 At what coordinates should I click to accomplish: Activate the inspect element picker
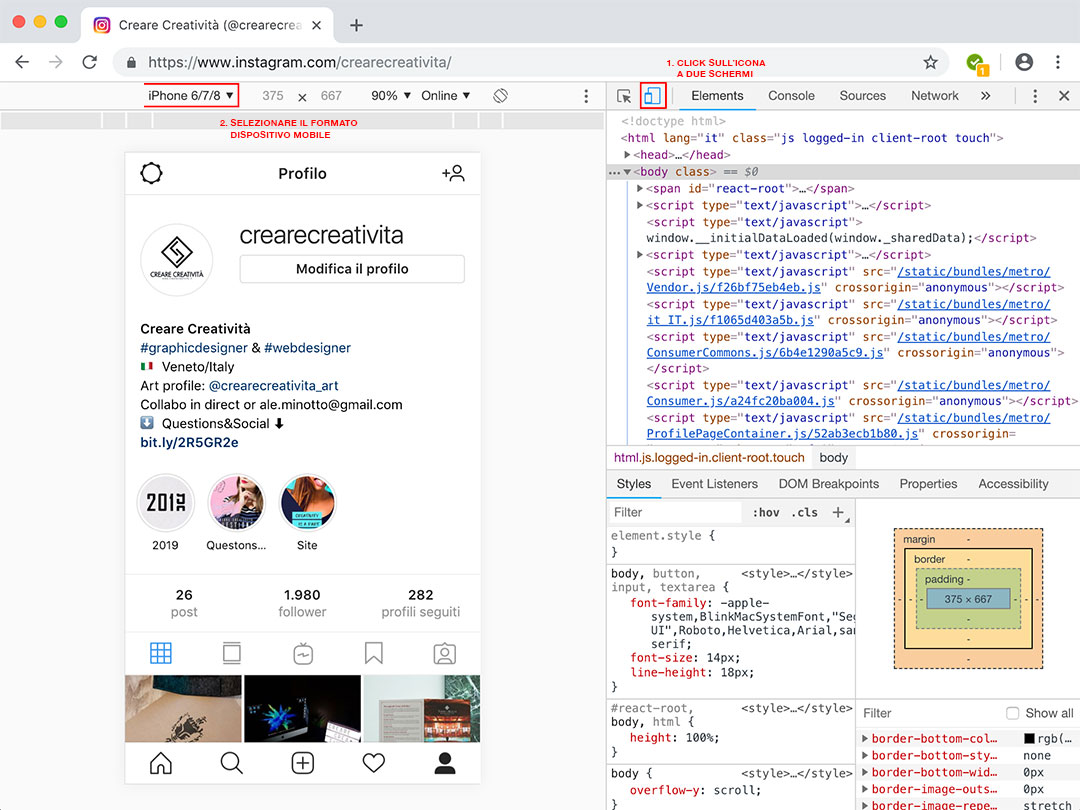(624, 96)
